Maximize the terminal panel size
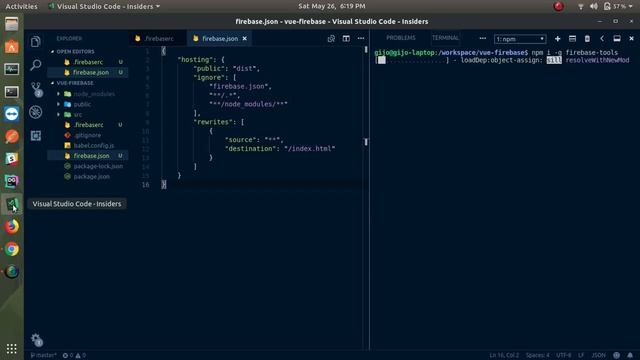Viewport: 640px width, 360px height. pos(617,39)
